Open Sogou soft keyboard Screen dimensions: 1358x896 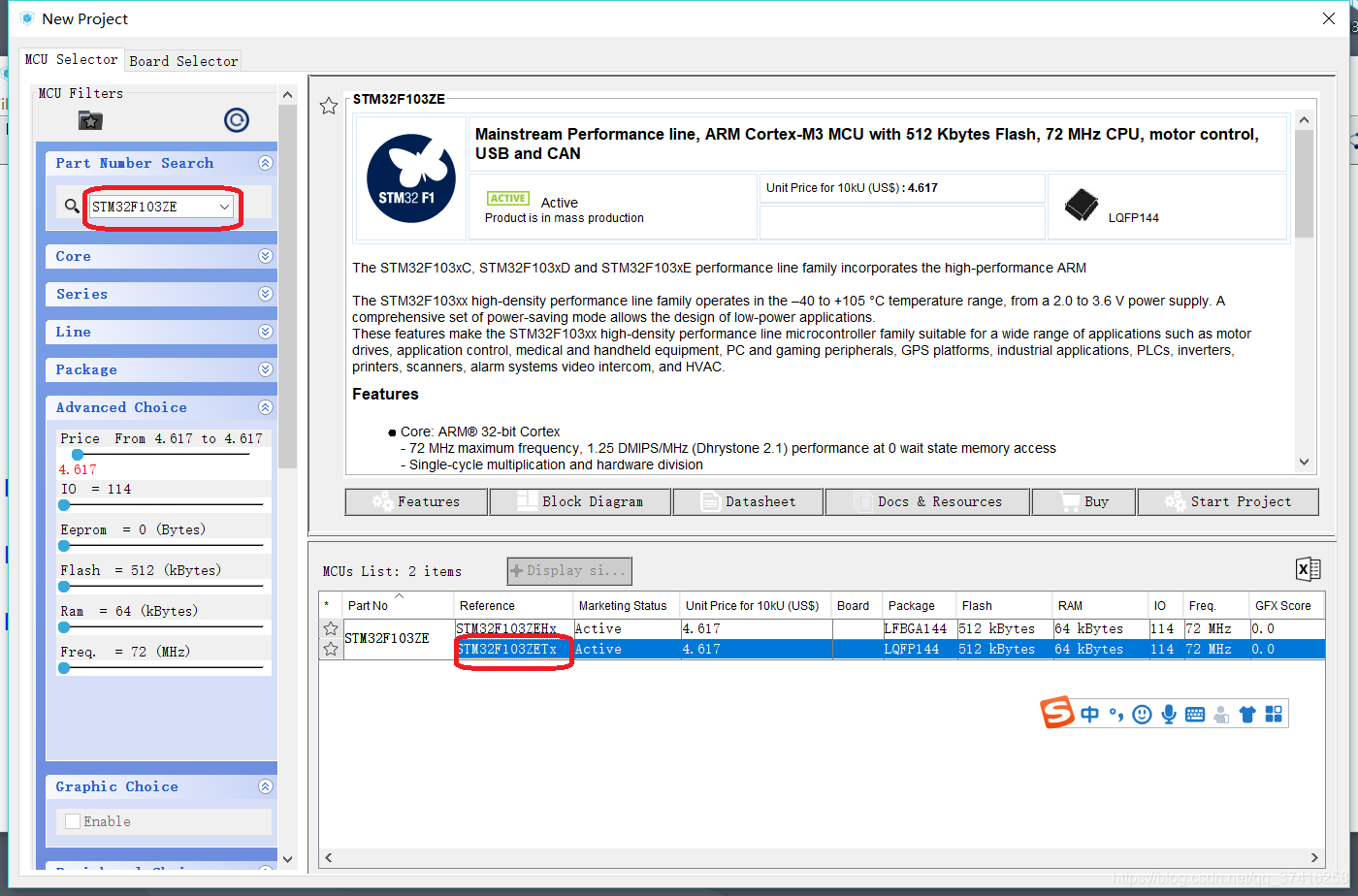pyautogui.click(x=1195, y=715)
